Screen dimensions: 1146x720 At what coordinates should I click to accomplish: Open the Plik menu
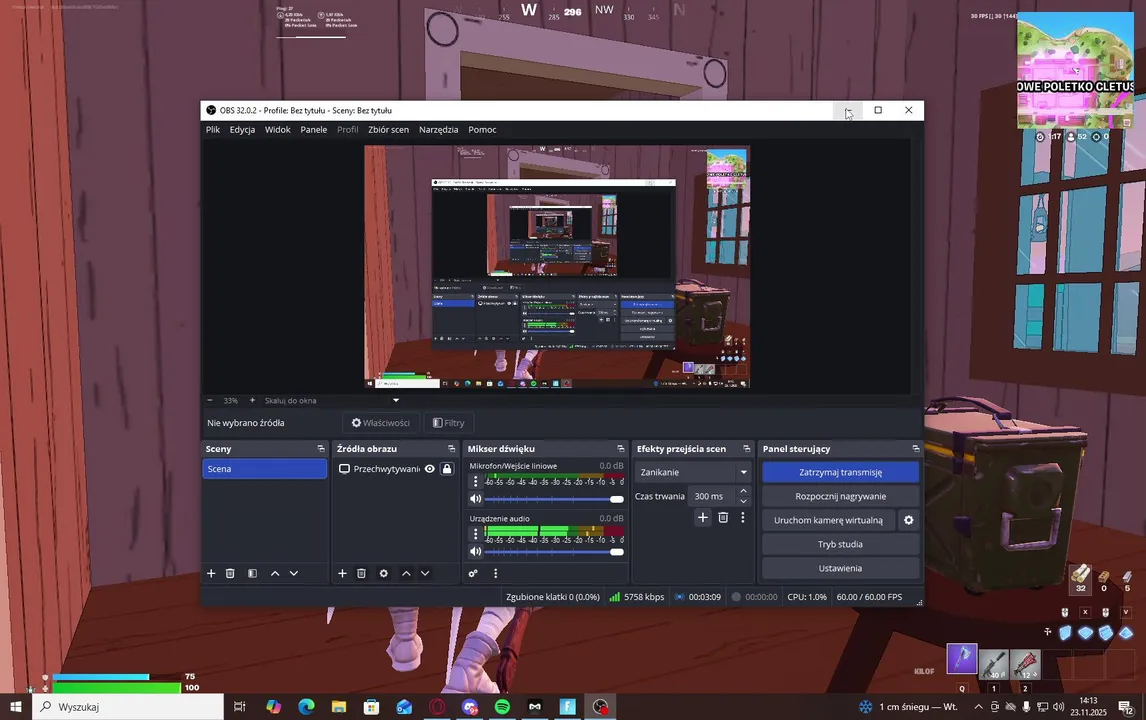[213, 129]
